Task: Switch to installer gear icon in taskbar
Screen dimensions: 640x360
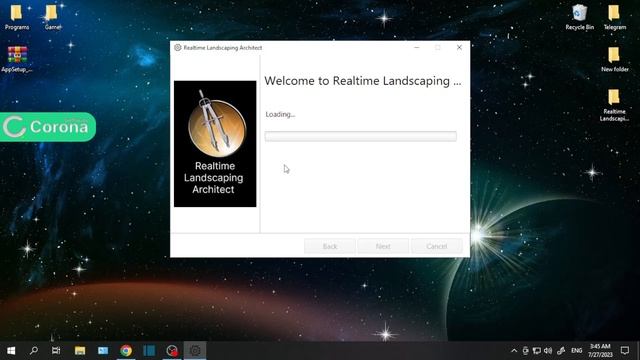Action: 195,351
